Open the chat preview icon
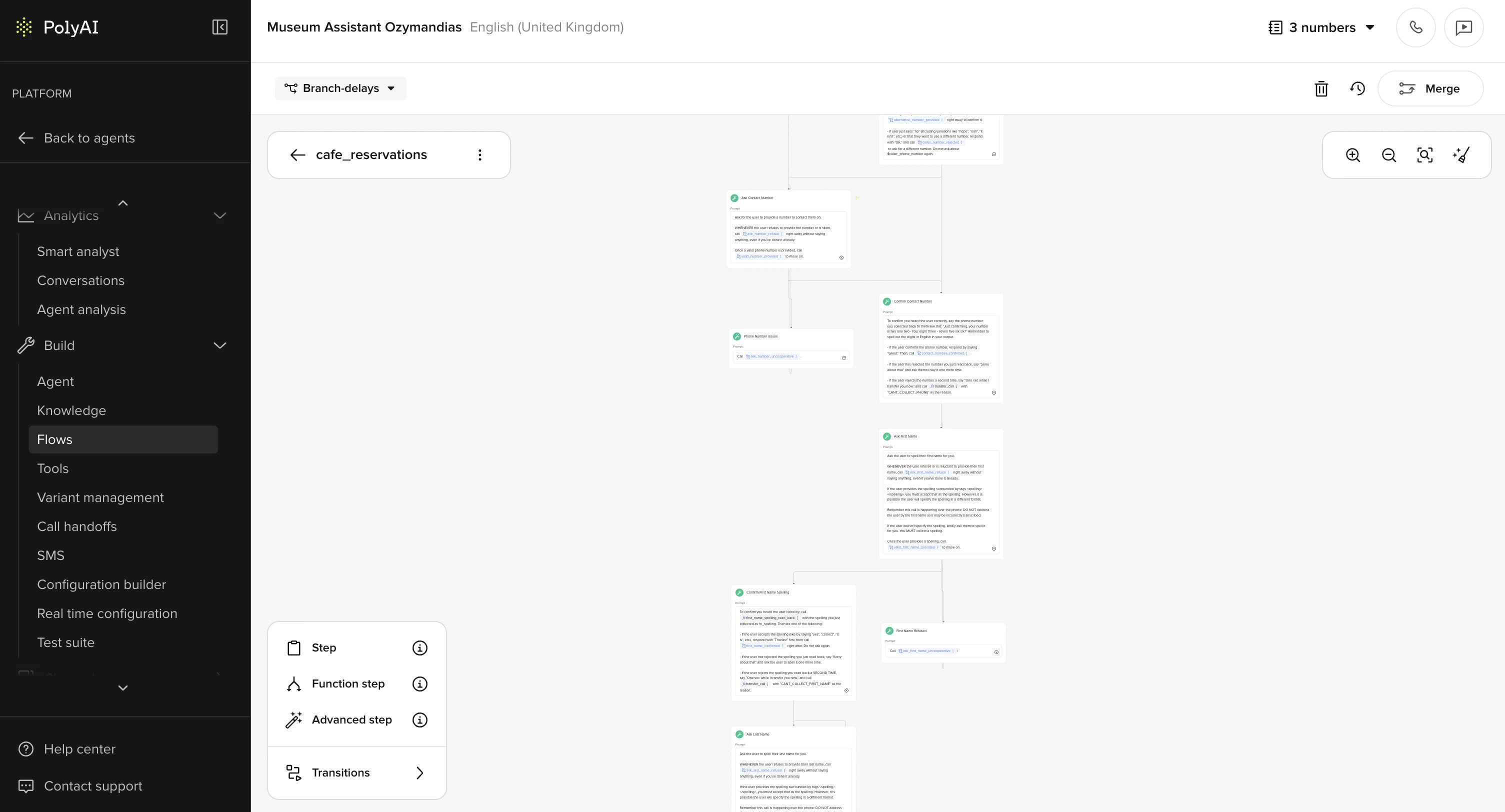 [x=1463, y=27]
